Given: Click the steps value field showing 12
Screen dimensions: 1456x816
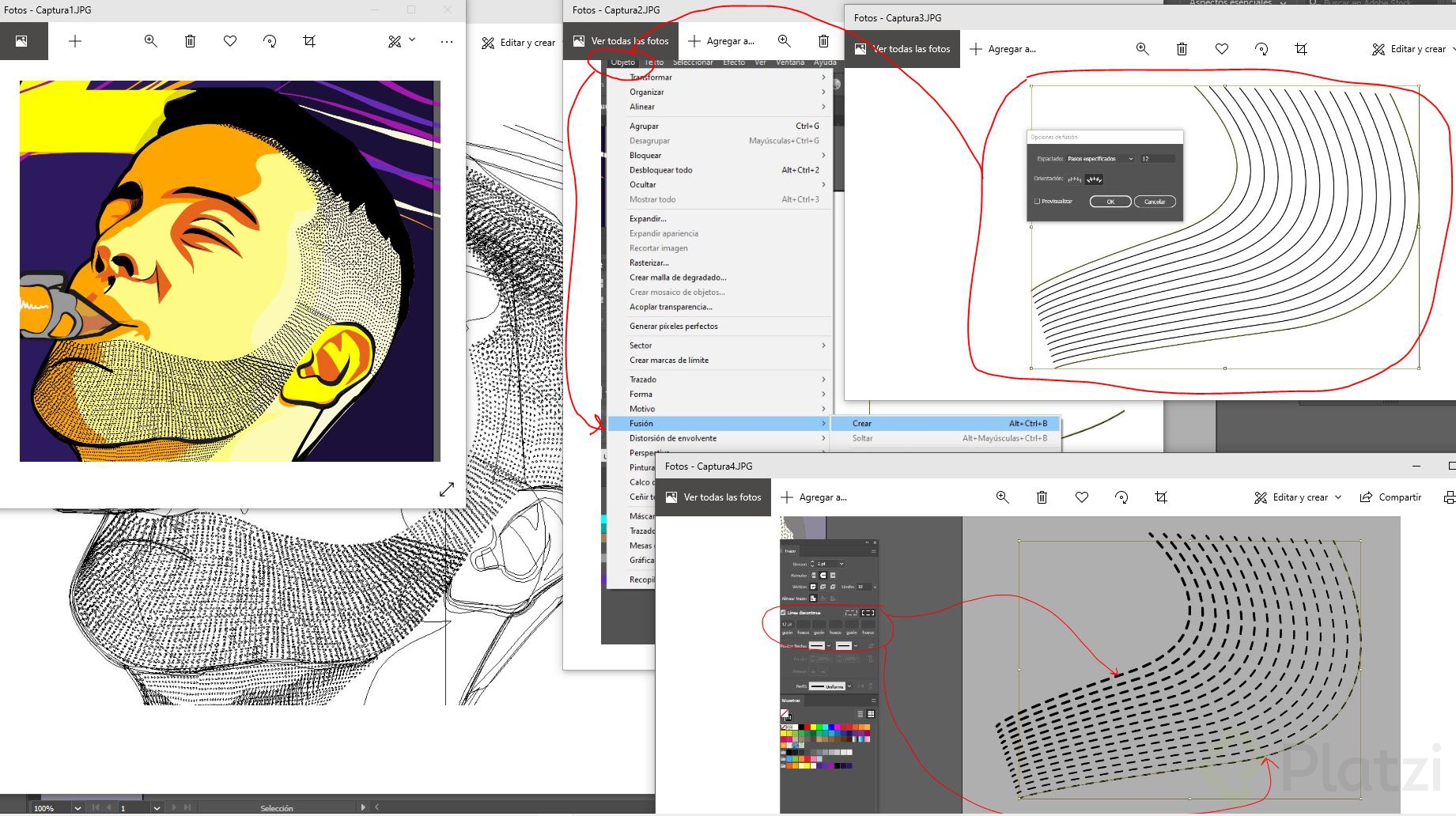Looking at the screenshot, I should [1157, 159].
